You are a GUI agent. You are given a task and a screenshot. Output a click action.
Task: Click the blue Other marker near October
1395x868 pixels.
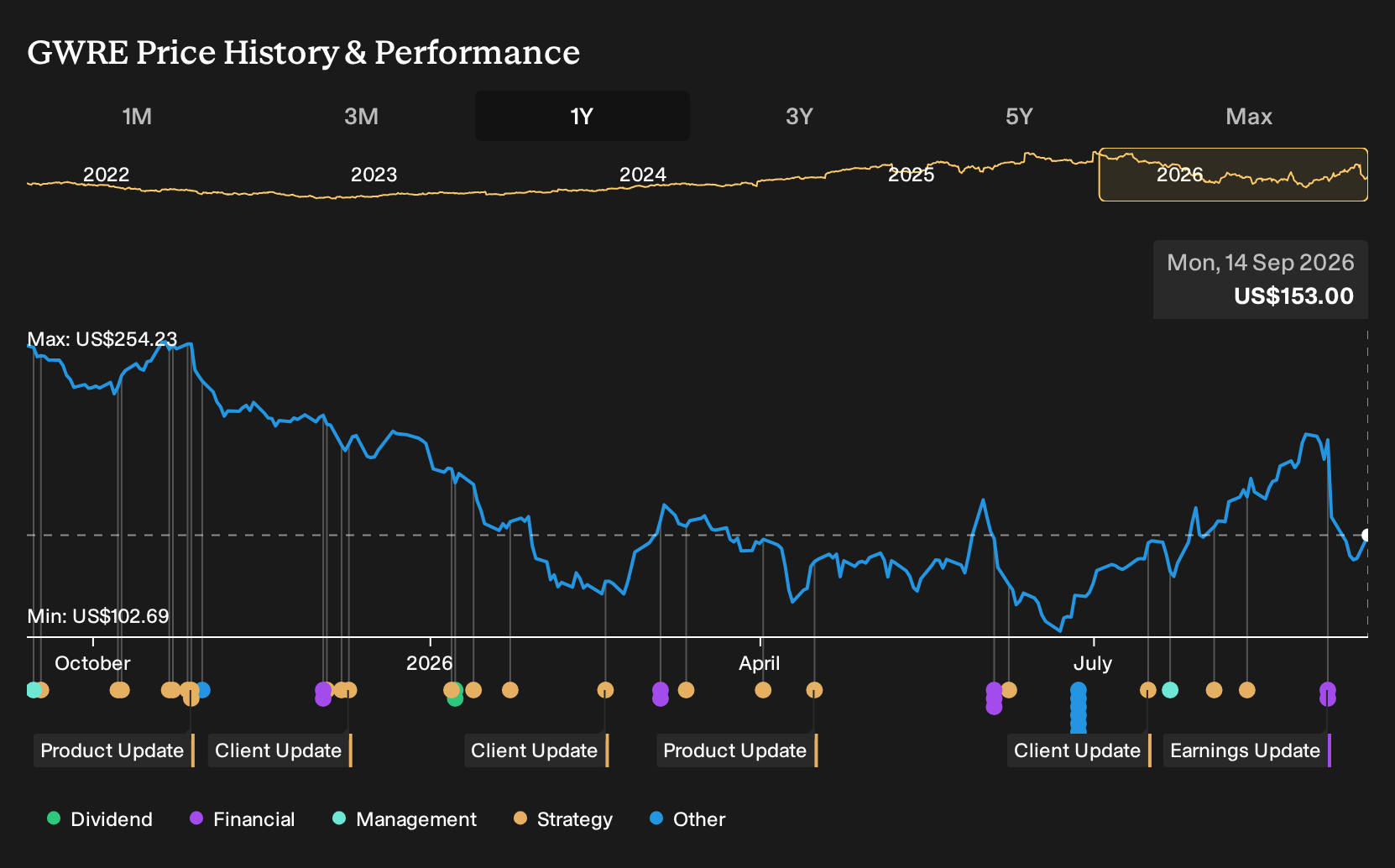[x=203, y=690]
